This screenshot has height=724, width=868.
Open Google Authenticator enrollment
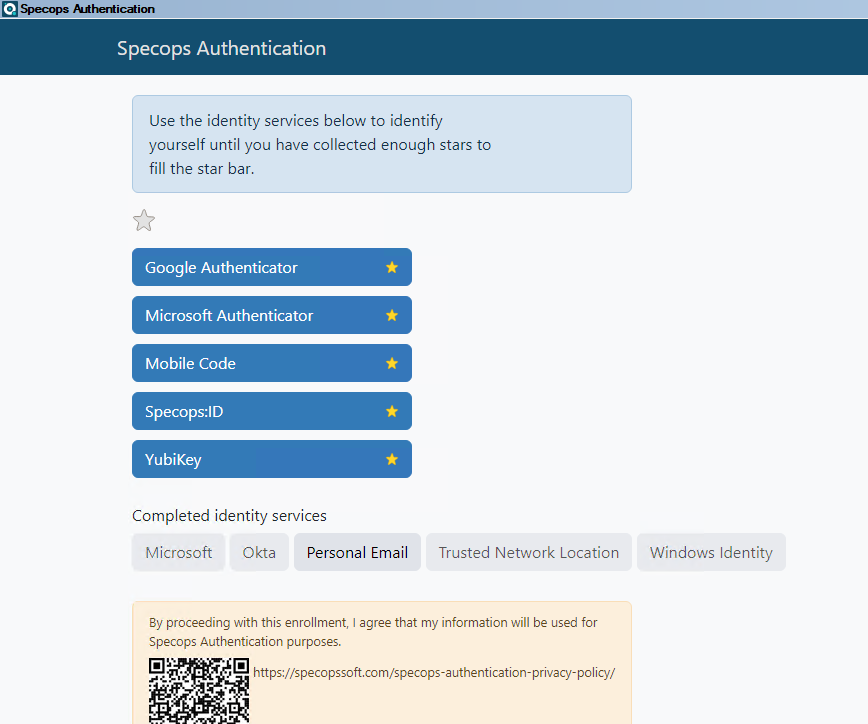point(240,267)
